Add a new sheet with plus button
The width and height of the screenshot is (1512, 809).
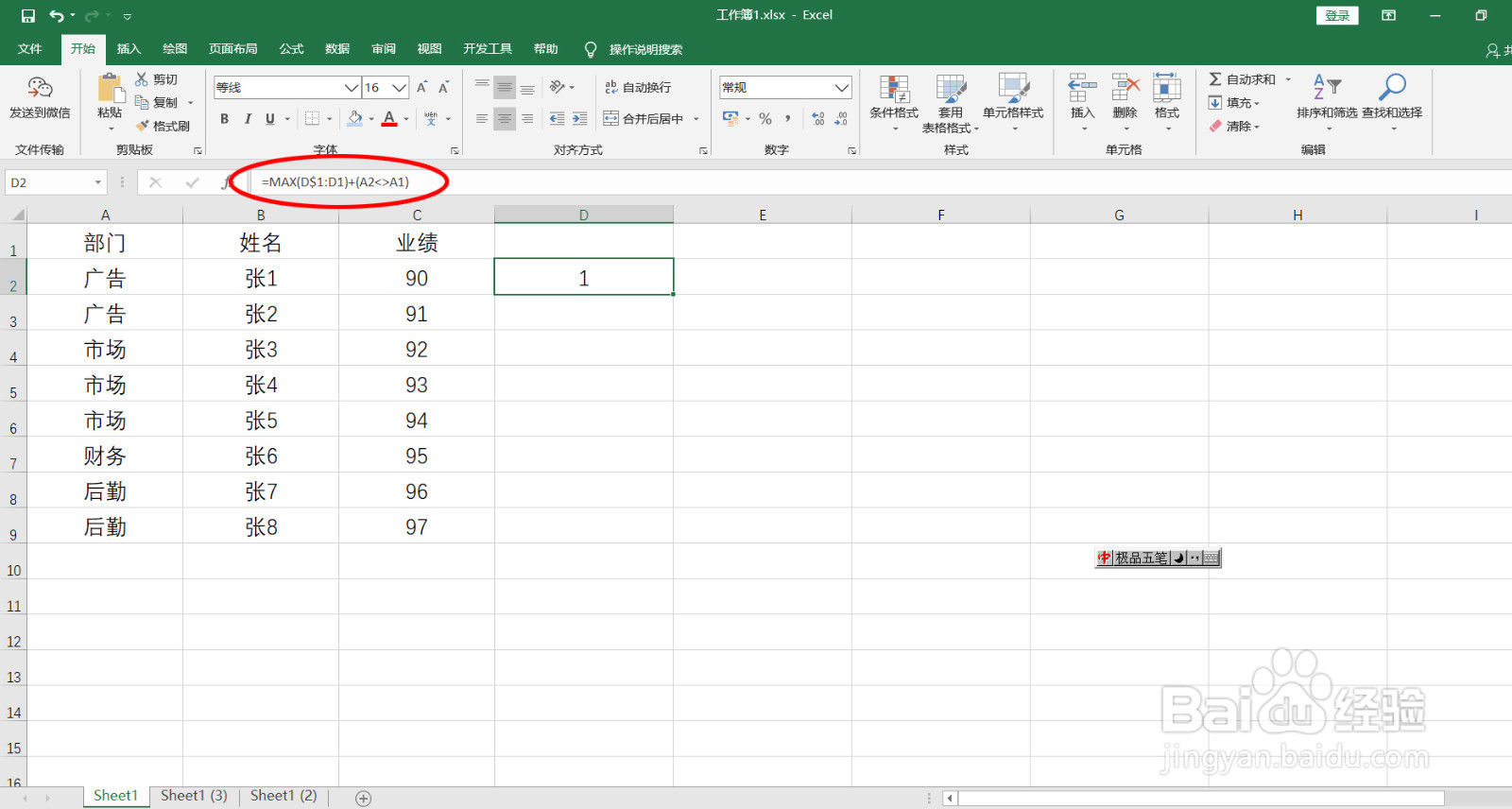tap(363, 798)
